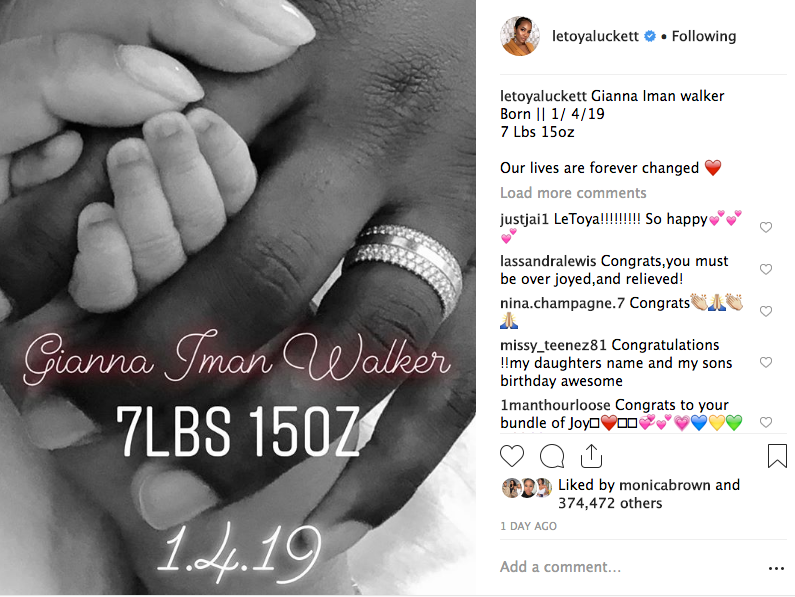This screenshot has width=795, height=597.
Task: Expand thread with Load more comments
Action: tap(573, 193)
